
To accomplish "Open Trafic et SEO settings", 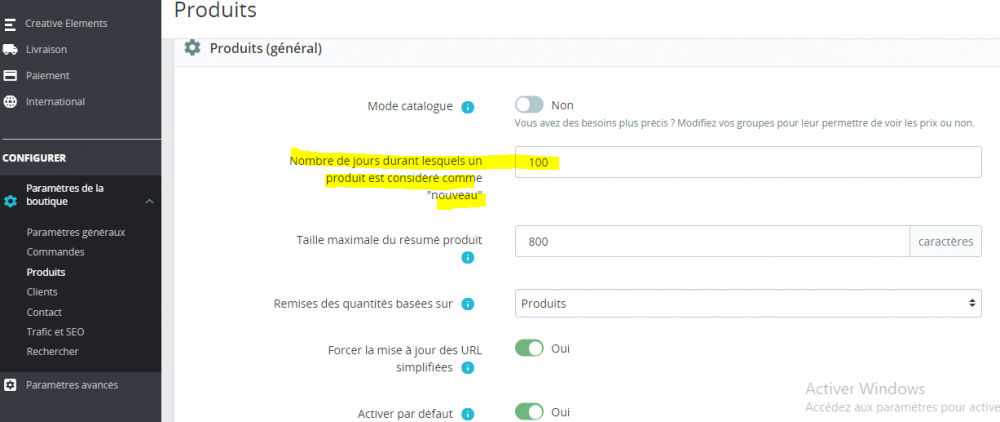I will (55, 331).
